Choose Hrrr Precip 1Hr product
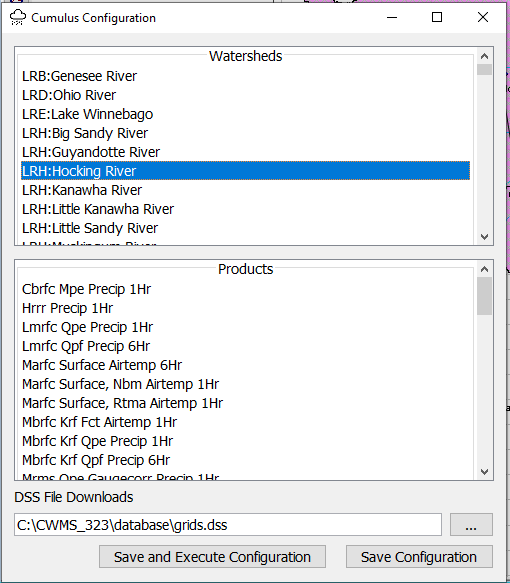Image resolution: width=510 pixels, height=583 pixels. (x=245, y=308)
